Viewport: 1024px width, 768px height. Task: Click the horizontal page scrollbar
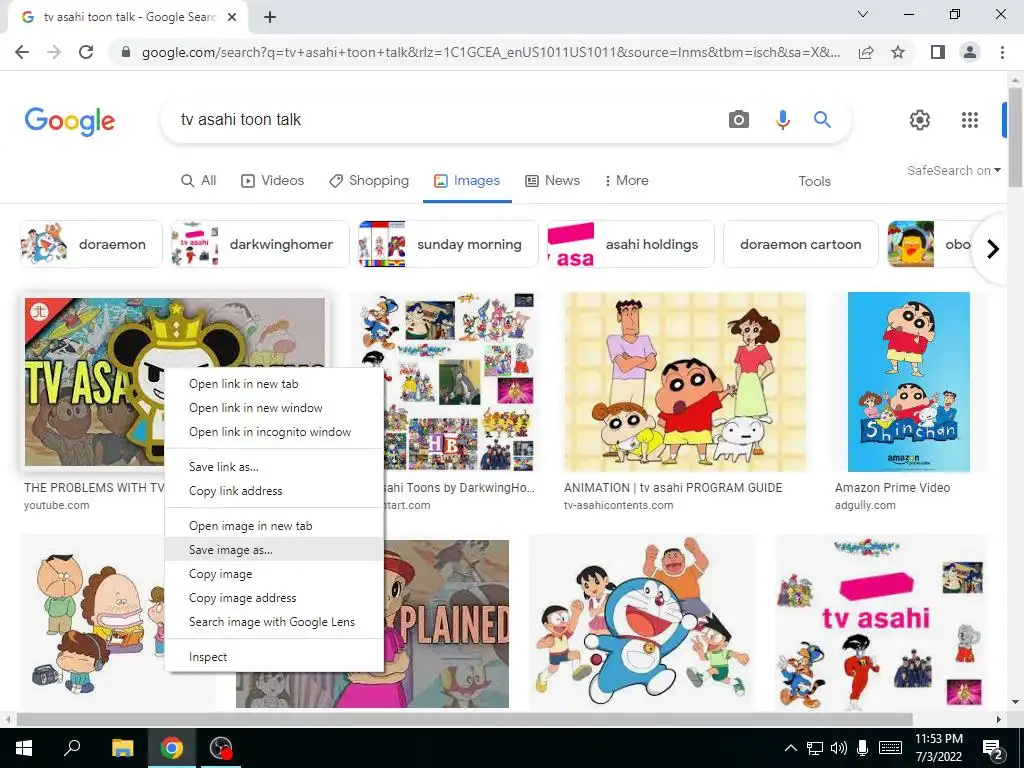[464, 719]
